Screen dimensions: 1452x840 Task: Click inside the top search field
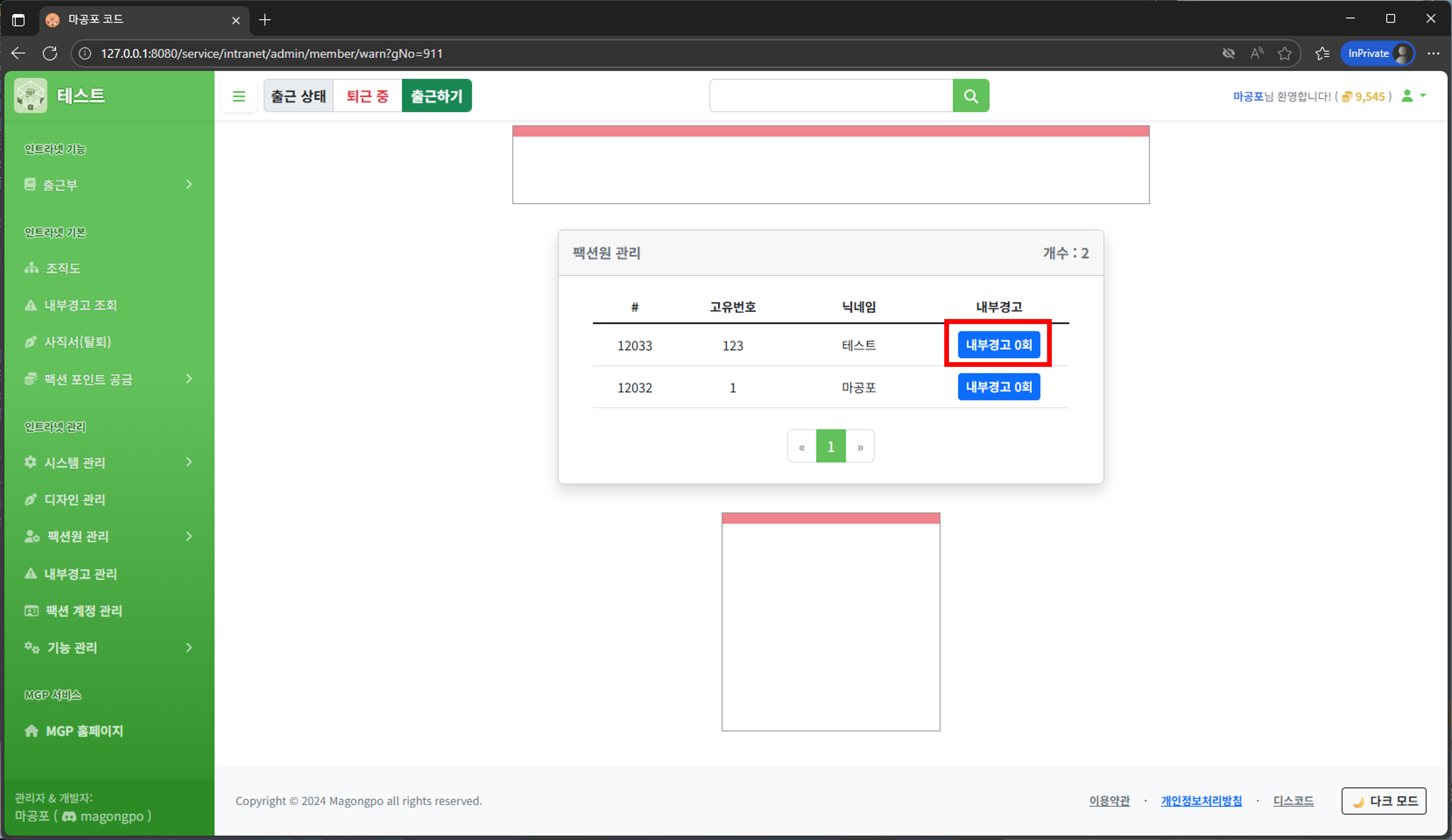(830, 96)
